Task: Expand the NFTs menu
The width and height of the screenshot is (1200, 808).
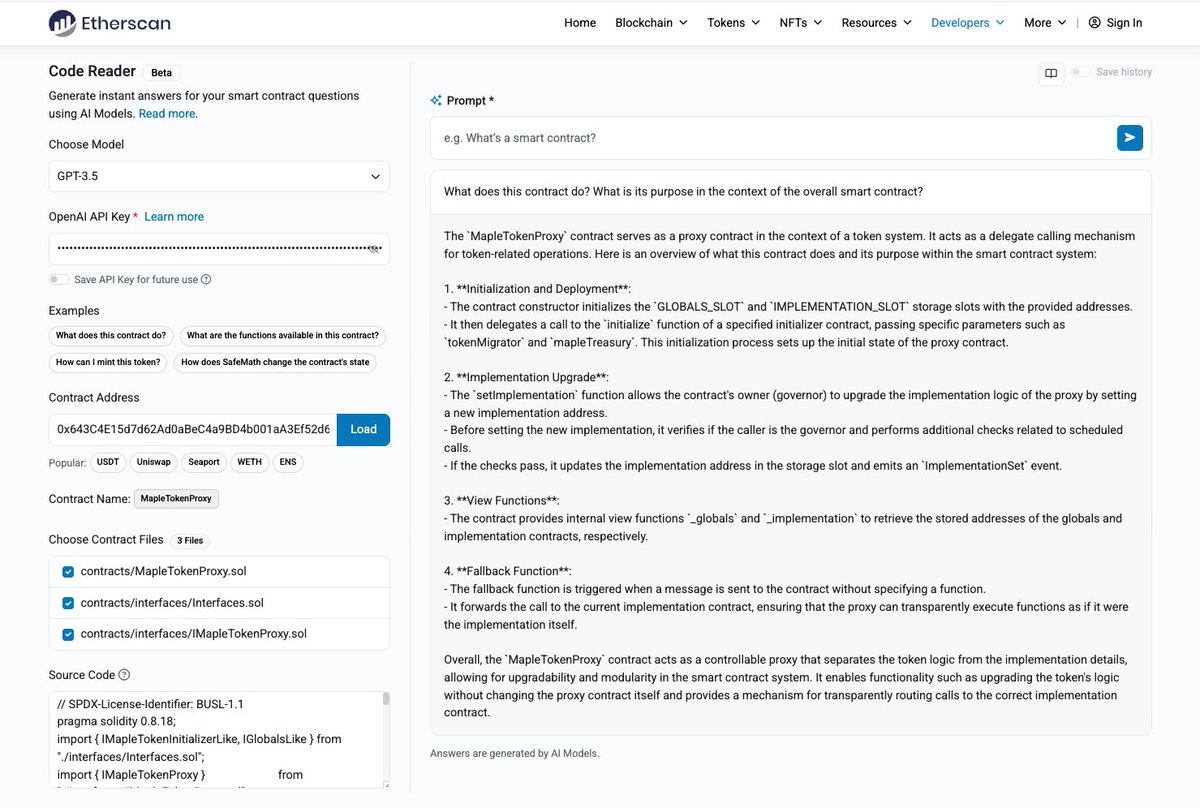Action: point(800,23)
